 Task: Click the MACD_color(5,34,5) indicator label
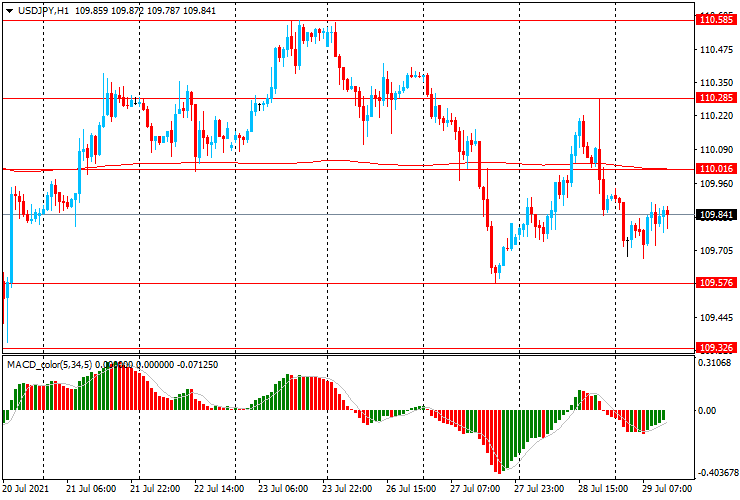coord(50,364)
